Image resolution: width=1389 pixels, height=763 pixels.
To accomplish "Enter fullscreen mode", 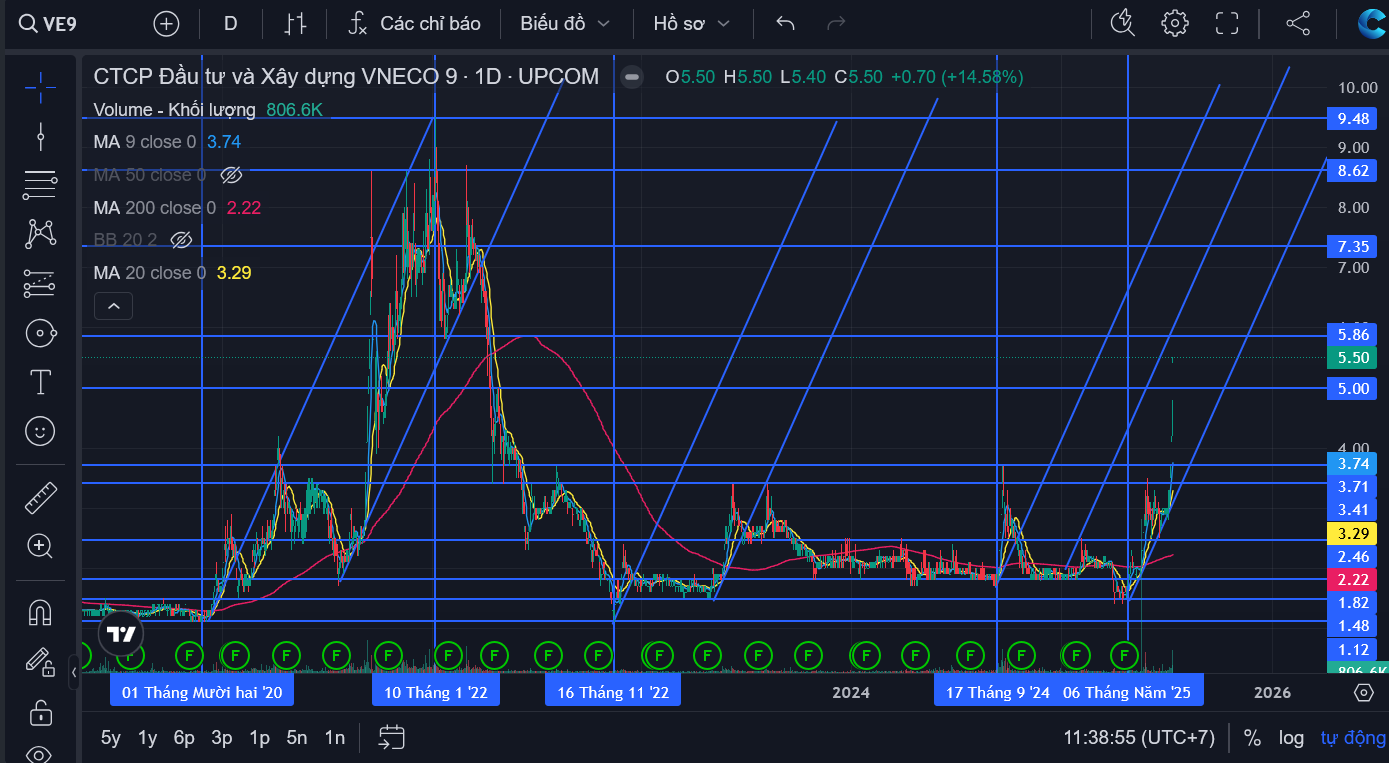I will (1227, 23).
